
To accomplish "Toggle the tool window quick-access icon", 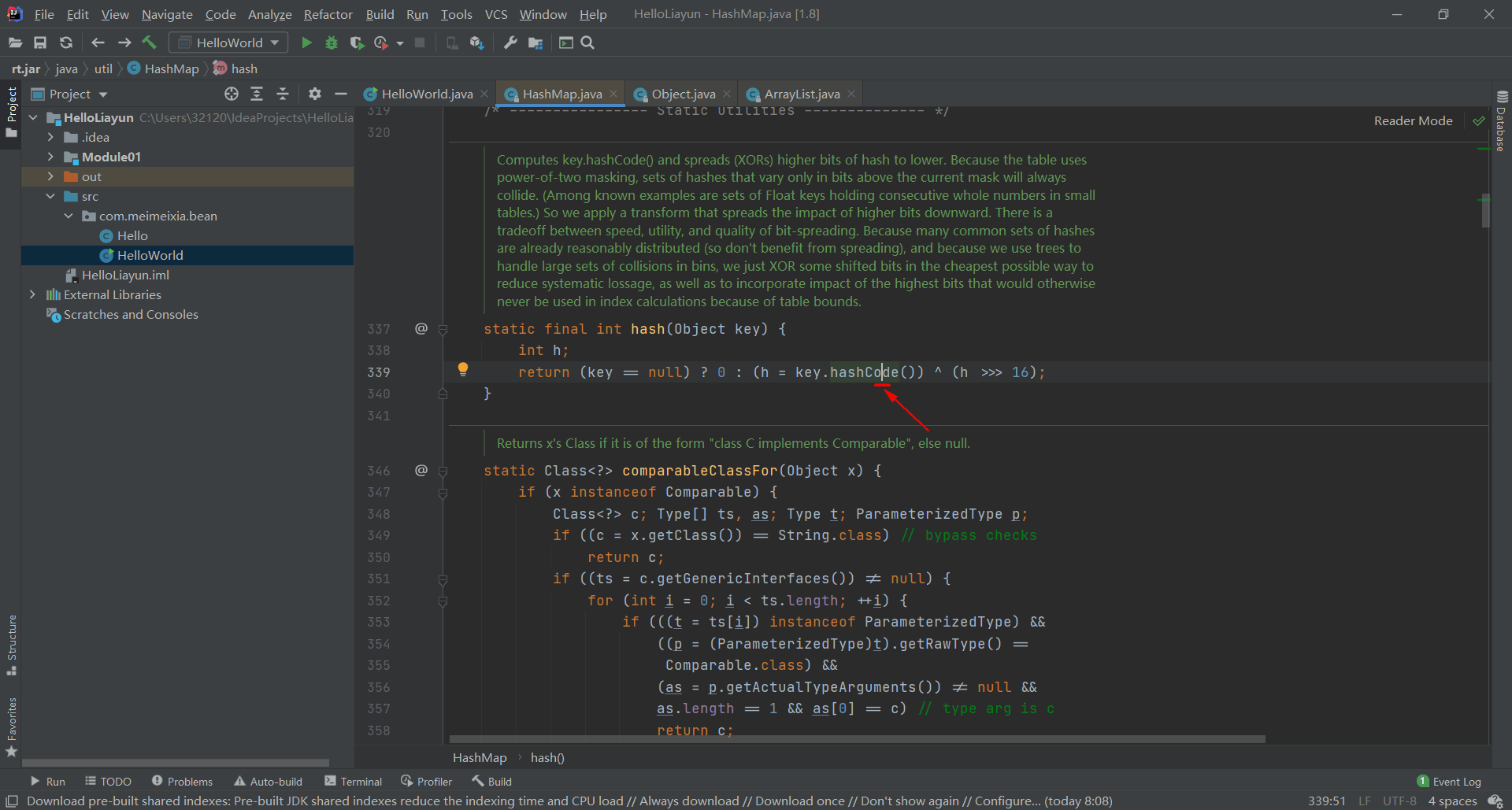I will click(12, 801).
